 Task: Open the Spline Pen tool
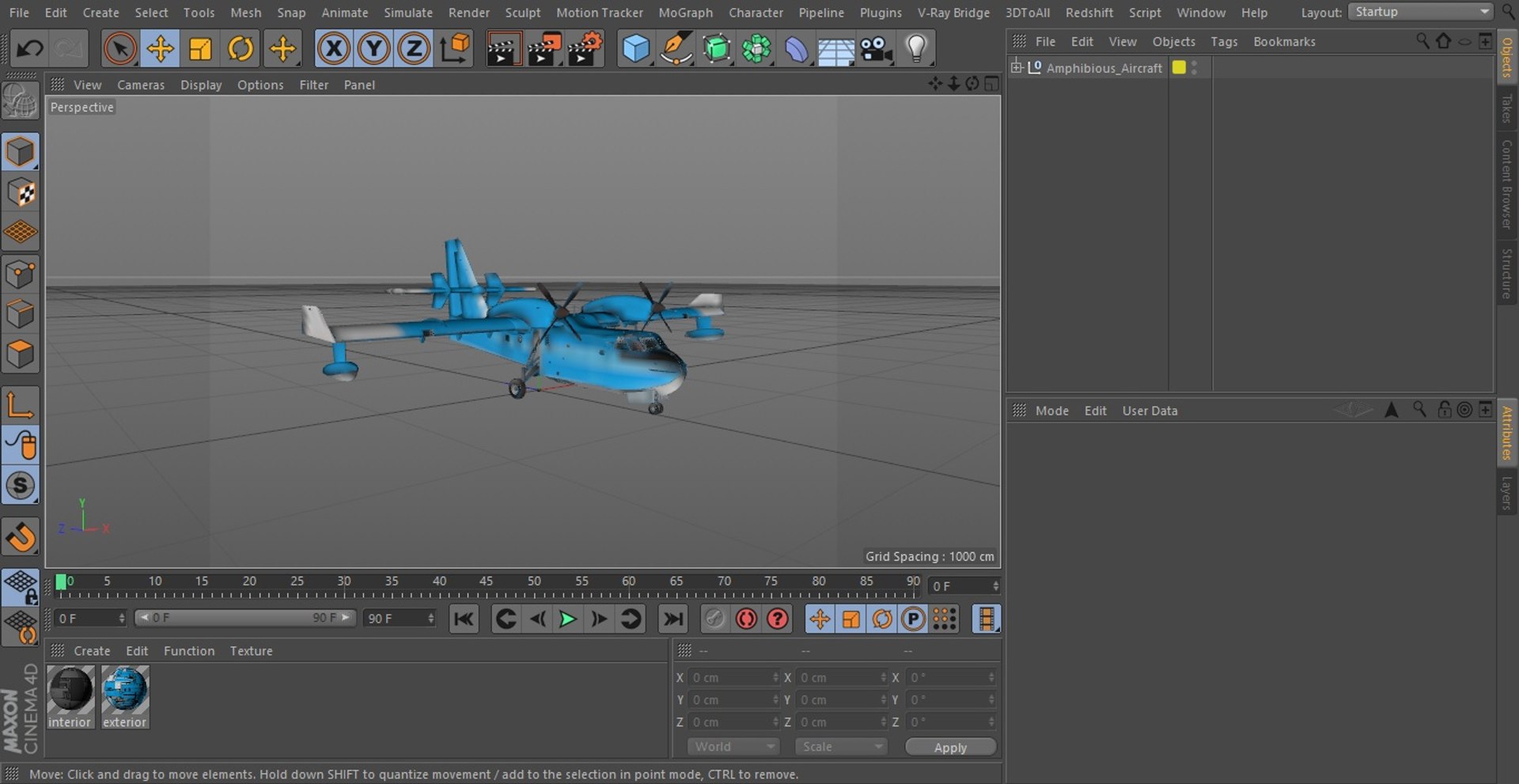676,49
